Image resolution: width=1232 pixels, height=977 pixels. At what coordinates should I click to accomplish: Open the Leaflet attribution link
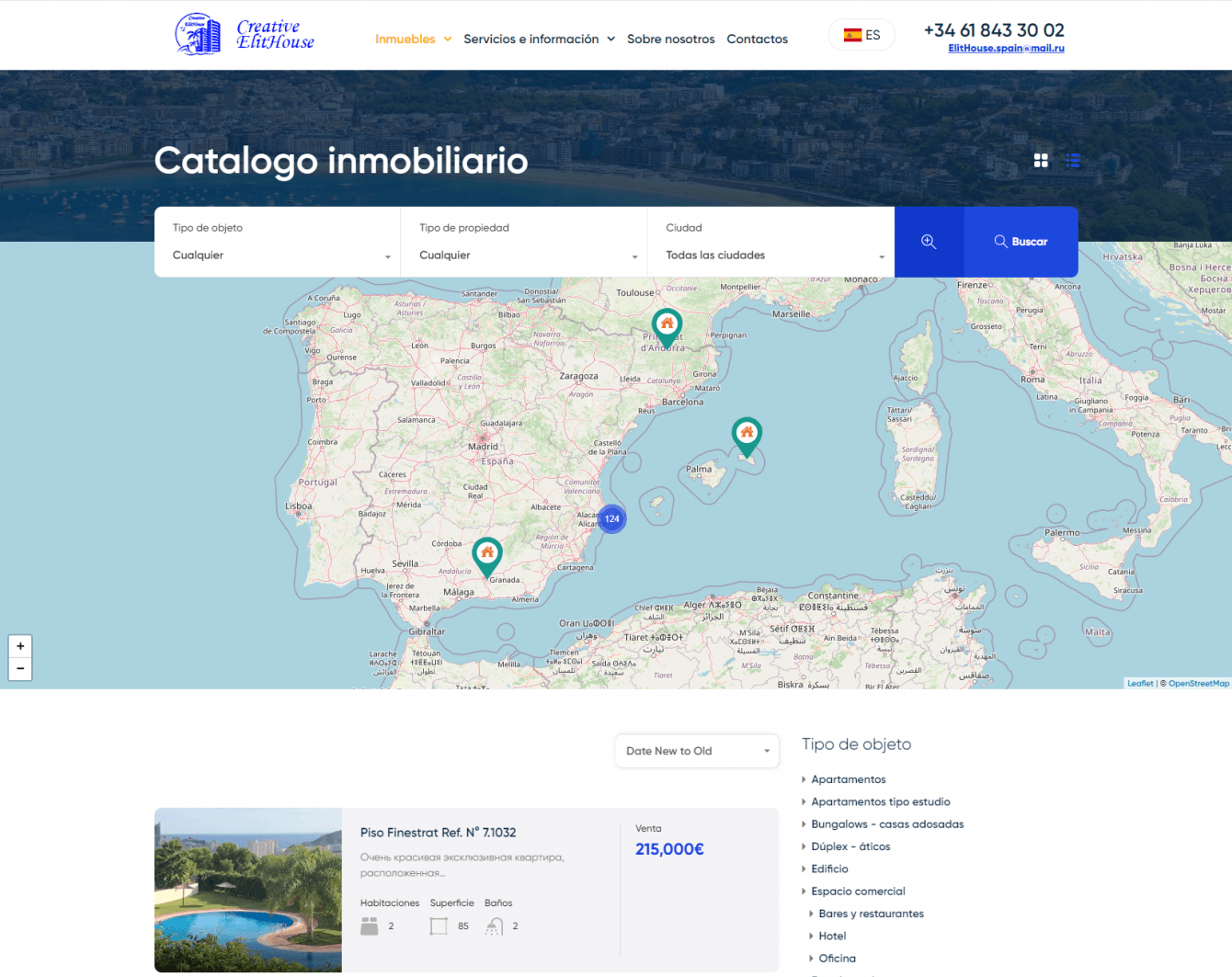1140,683
